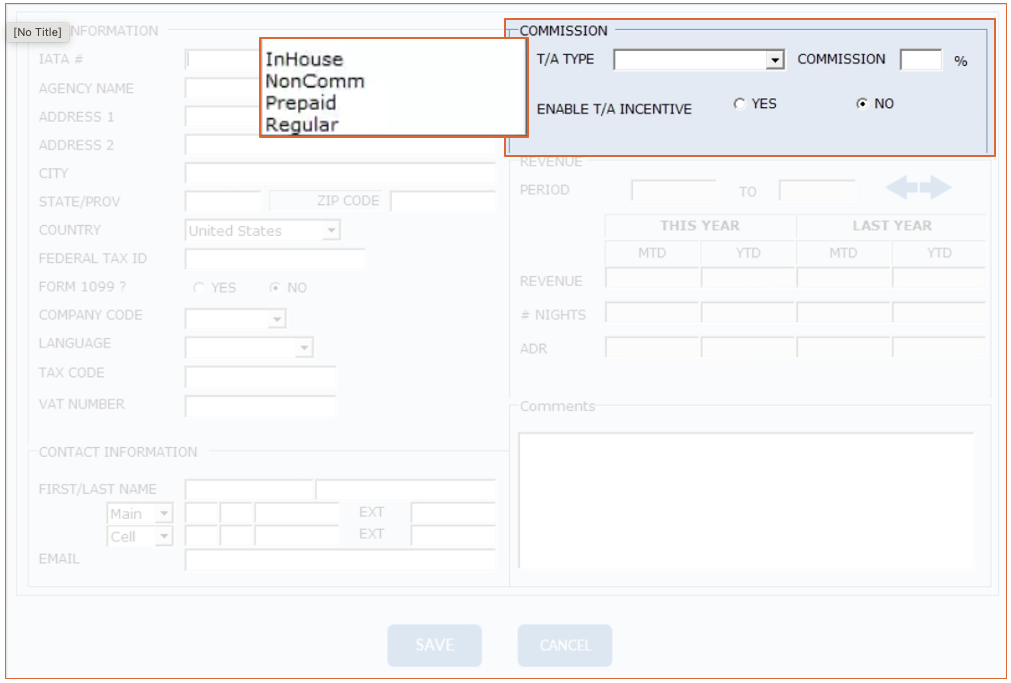This screenshot has height=683, width=1011.
Task: Select YES for Enable T/A Incentive
Action: coord(739,103)
